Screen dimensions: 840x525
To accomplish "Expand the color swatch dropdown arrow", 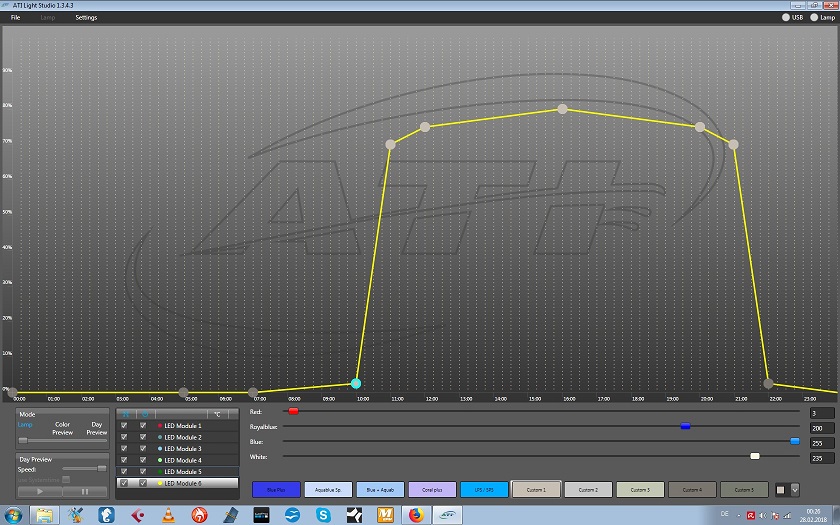I will tap(794, 490).
